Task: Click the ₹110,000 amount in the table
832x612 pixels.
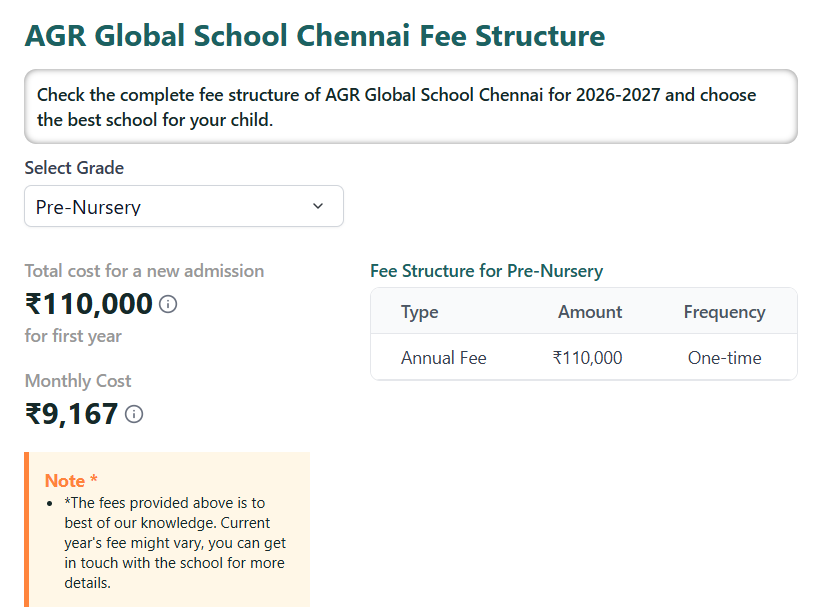Action: coord(588,357)
